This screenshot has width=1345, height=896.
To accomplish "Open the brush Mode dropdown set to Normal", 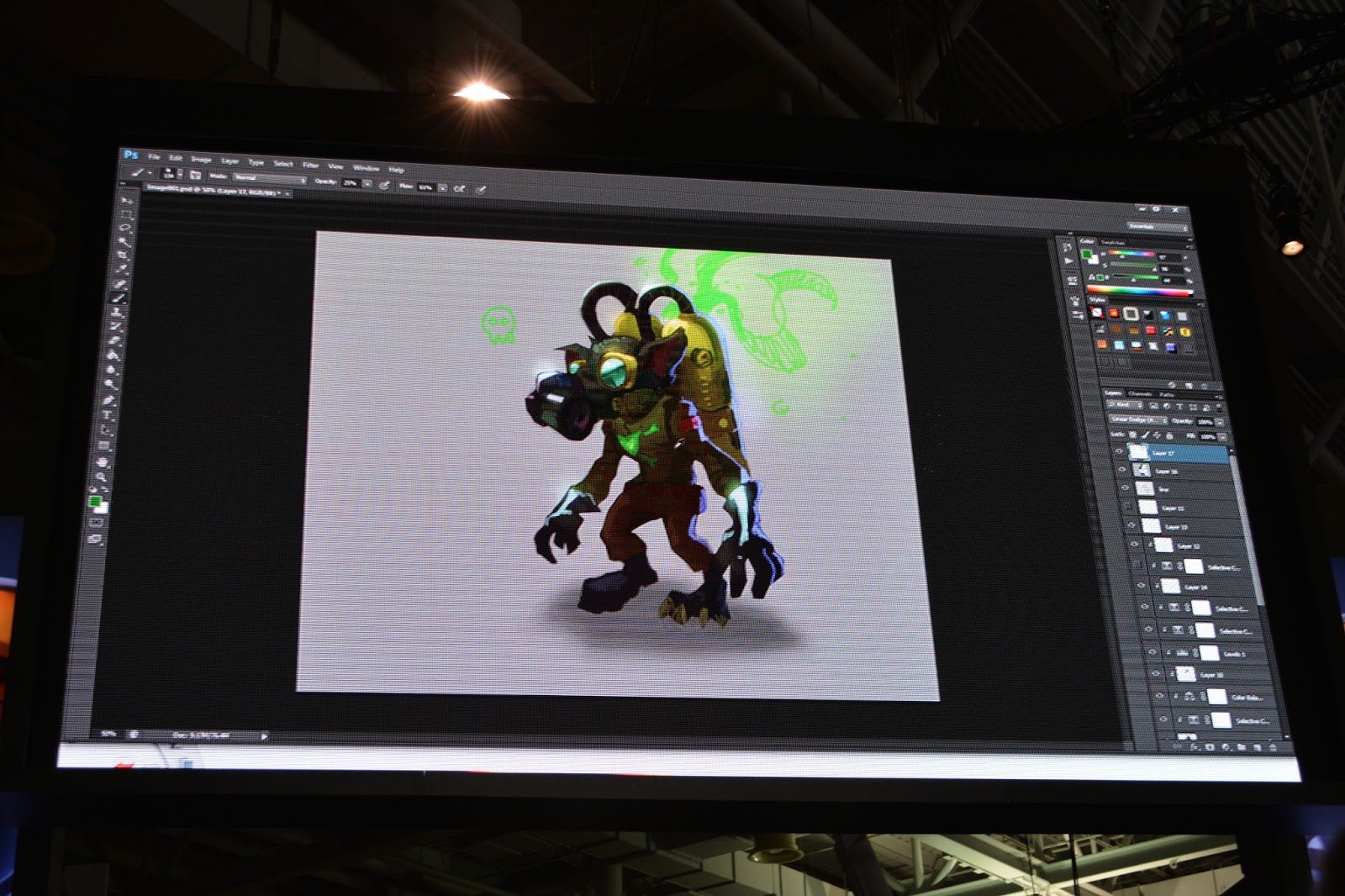I will [x=269, y=178].
